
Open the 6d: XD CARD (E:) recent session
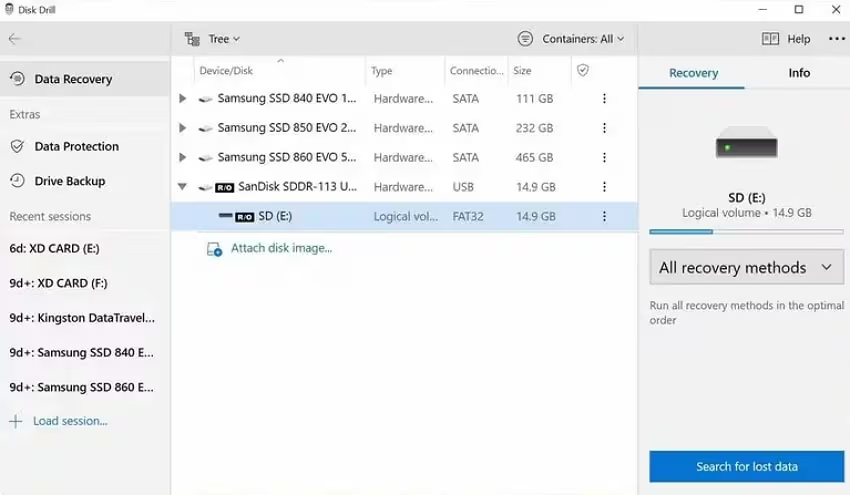point(54,248)
